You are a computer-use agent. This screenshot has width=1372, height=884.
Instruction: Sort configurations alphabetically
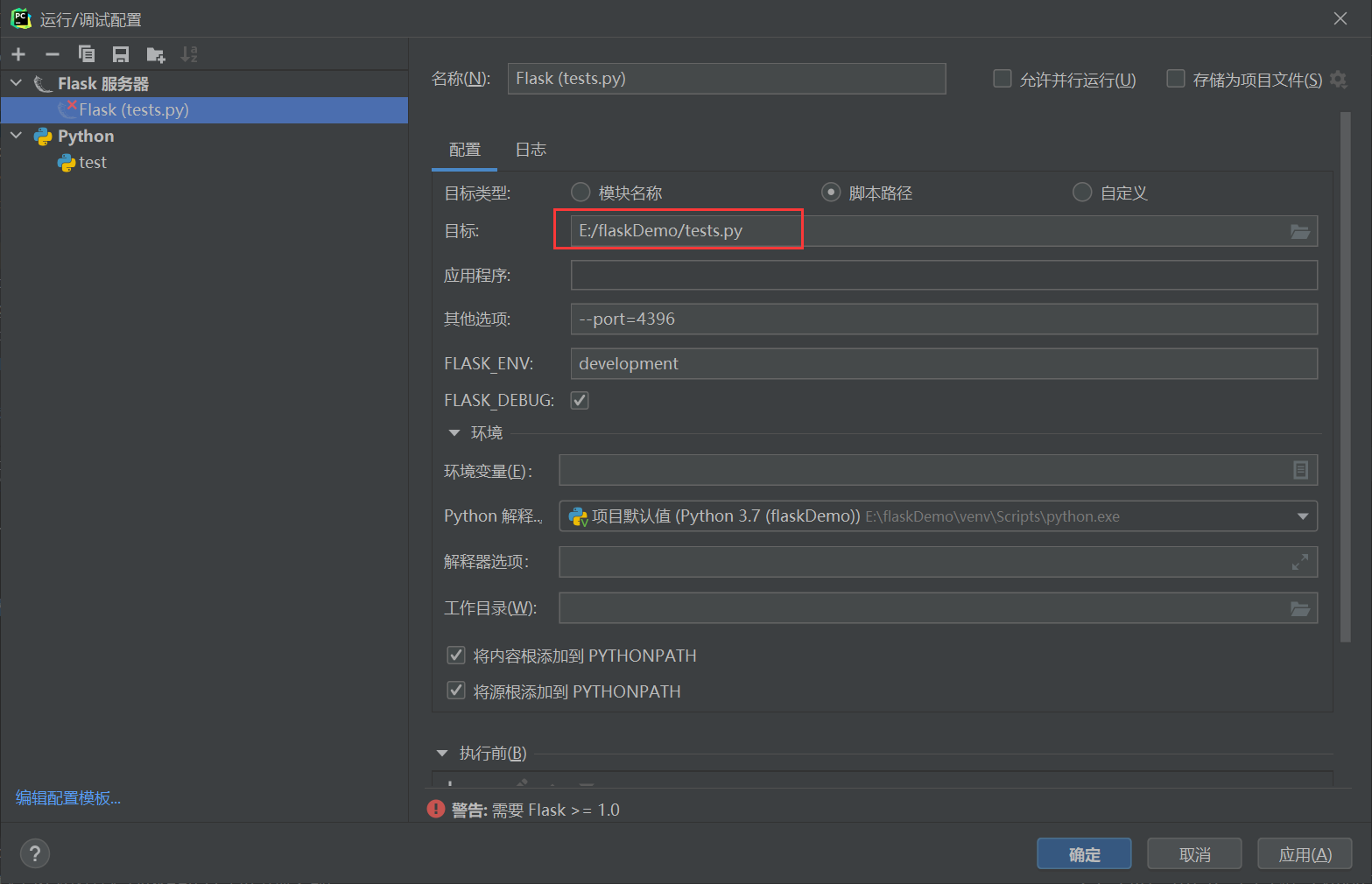click(x=189, y=53)
